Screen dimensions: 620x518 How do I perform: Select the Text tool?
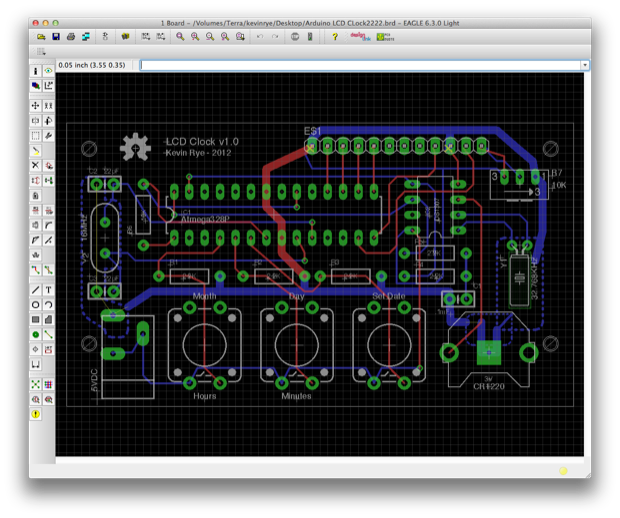pos(48,290)
